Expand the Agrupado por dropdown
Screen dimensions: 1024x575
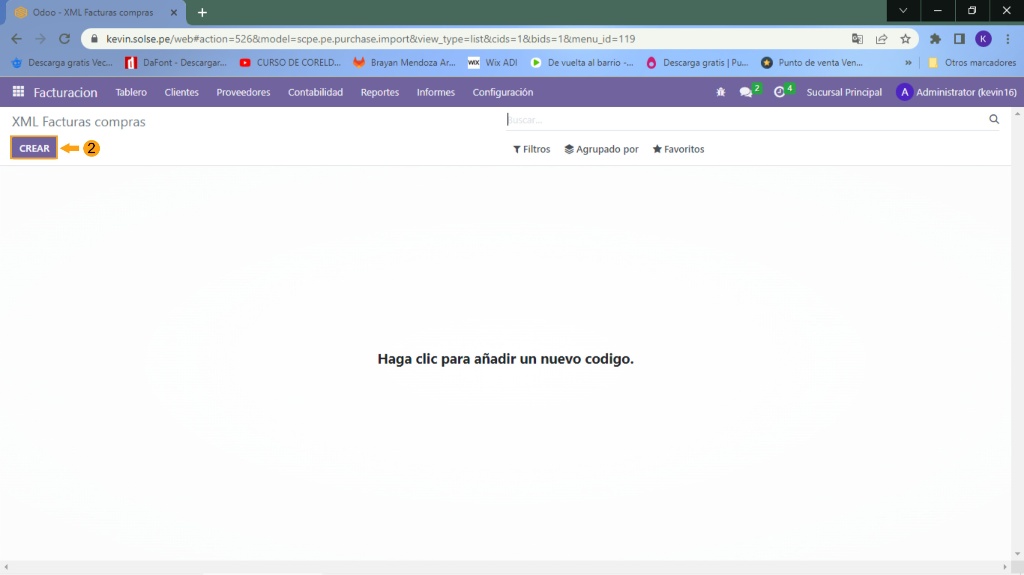click(601, 149)
